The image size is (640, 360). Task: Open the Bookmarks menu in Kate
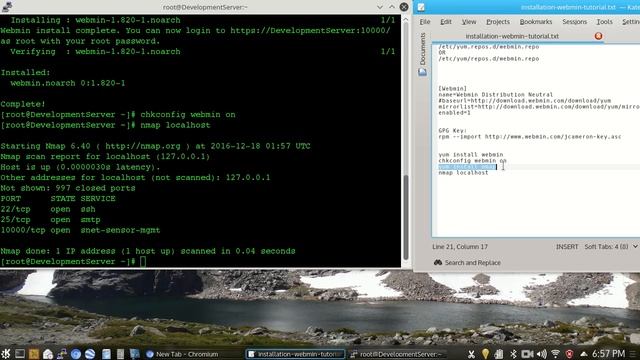[536, 22]
